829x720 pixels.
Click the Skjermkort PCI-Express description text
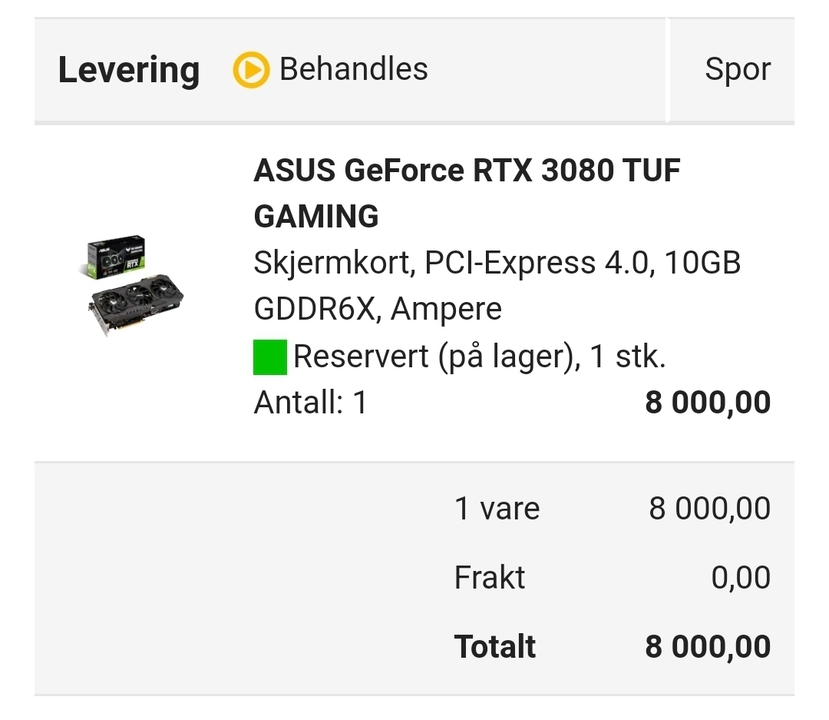click(x=496, y=263)
